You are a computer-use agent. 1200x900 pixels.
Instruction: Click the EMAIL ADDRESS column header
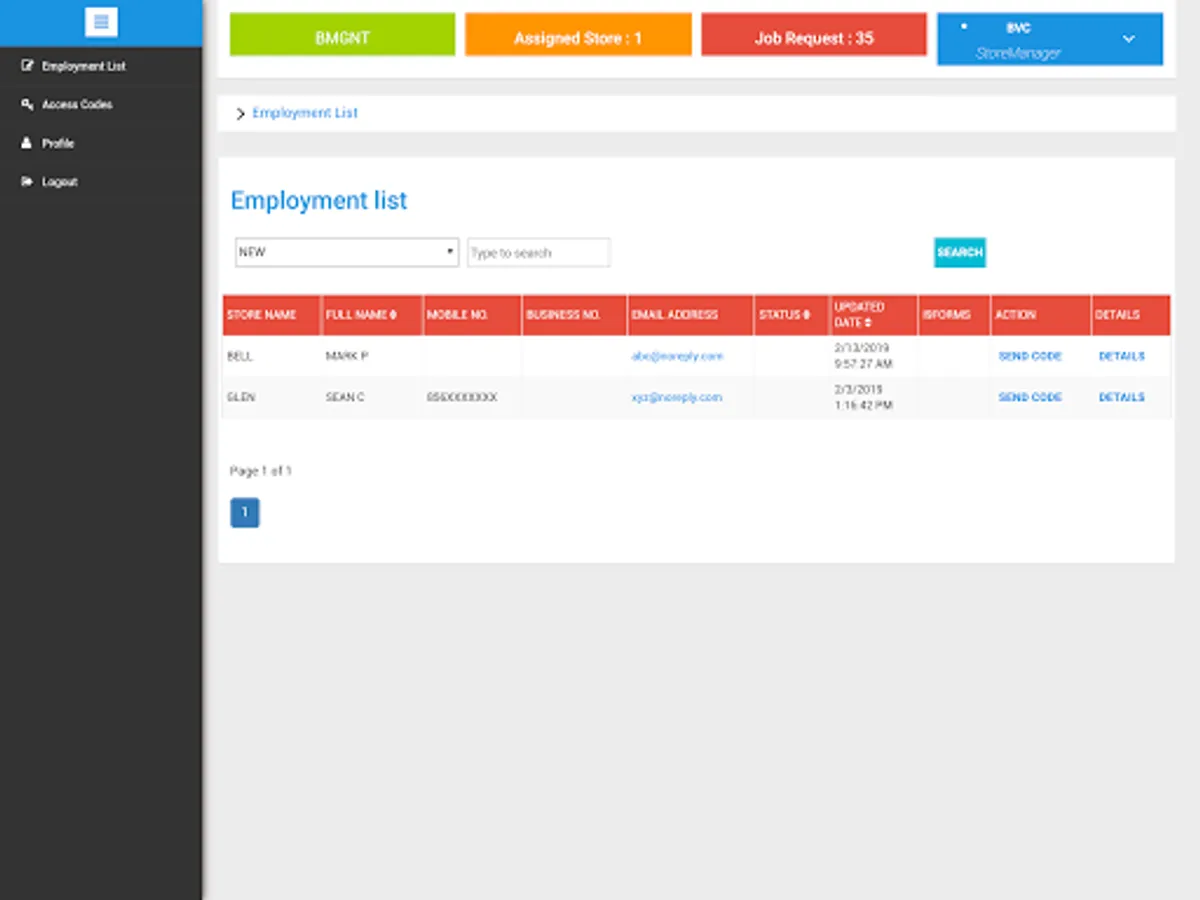pos(690,315)
